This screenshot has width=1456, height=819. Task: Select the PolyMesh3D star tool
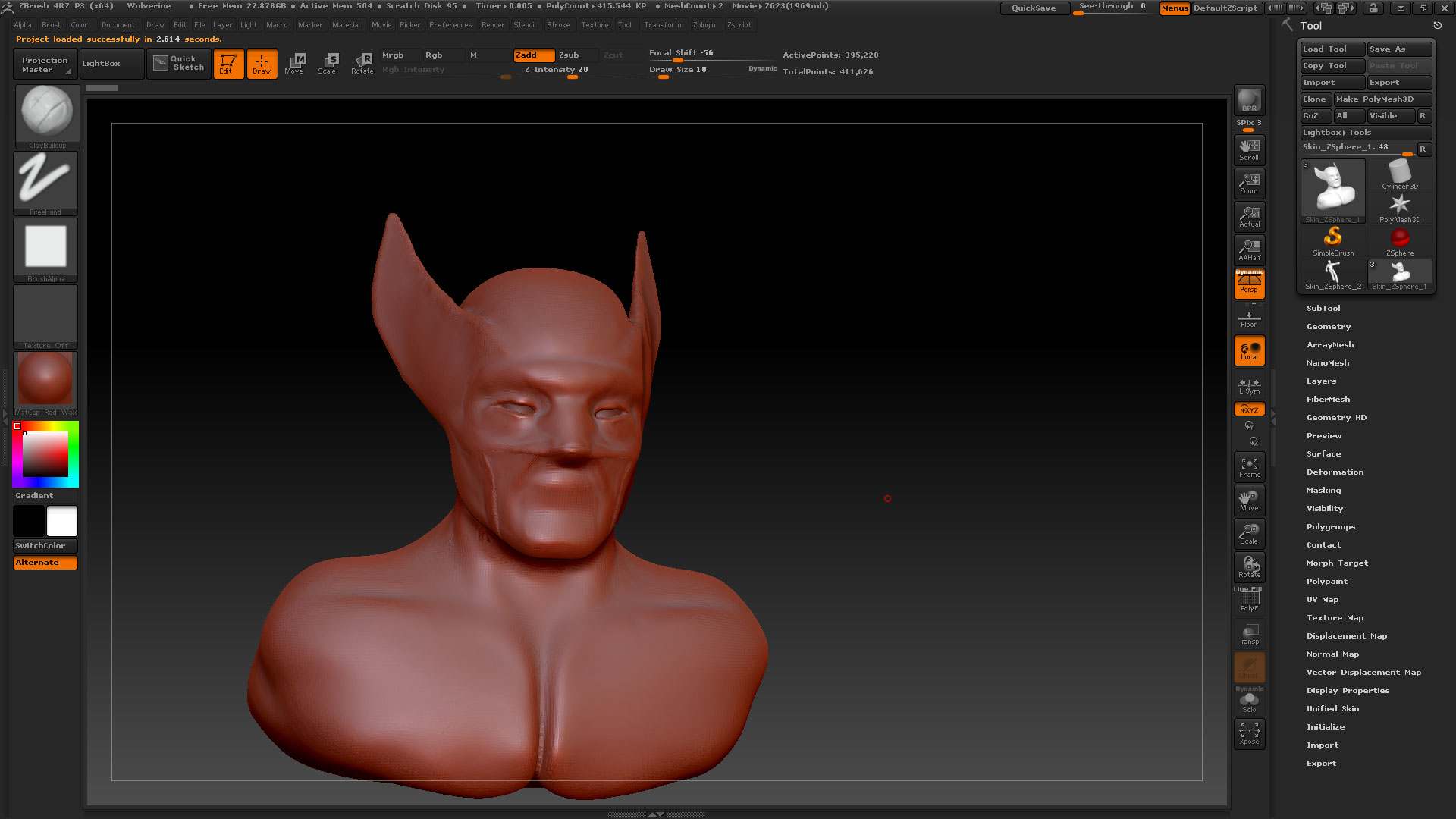(x=1400, y=209)
